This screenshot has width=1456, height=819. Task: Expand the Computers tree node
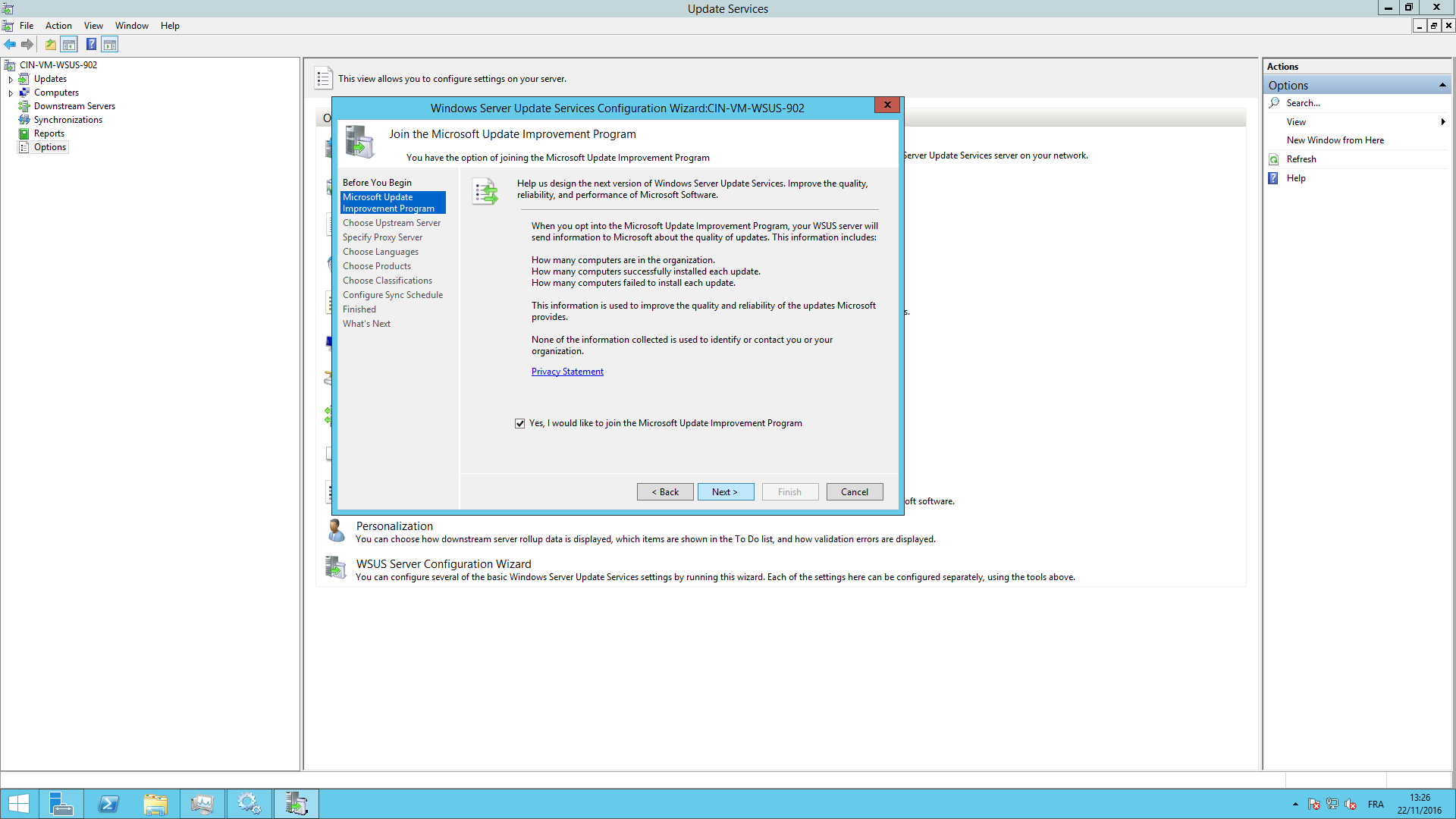pos(11,93)
